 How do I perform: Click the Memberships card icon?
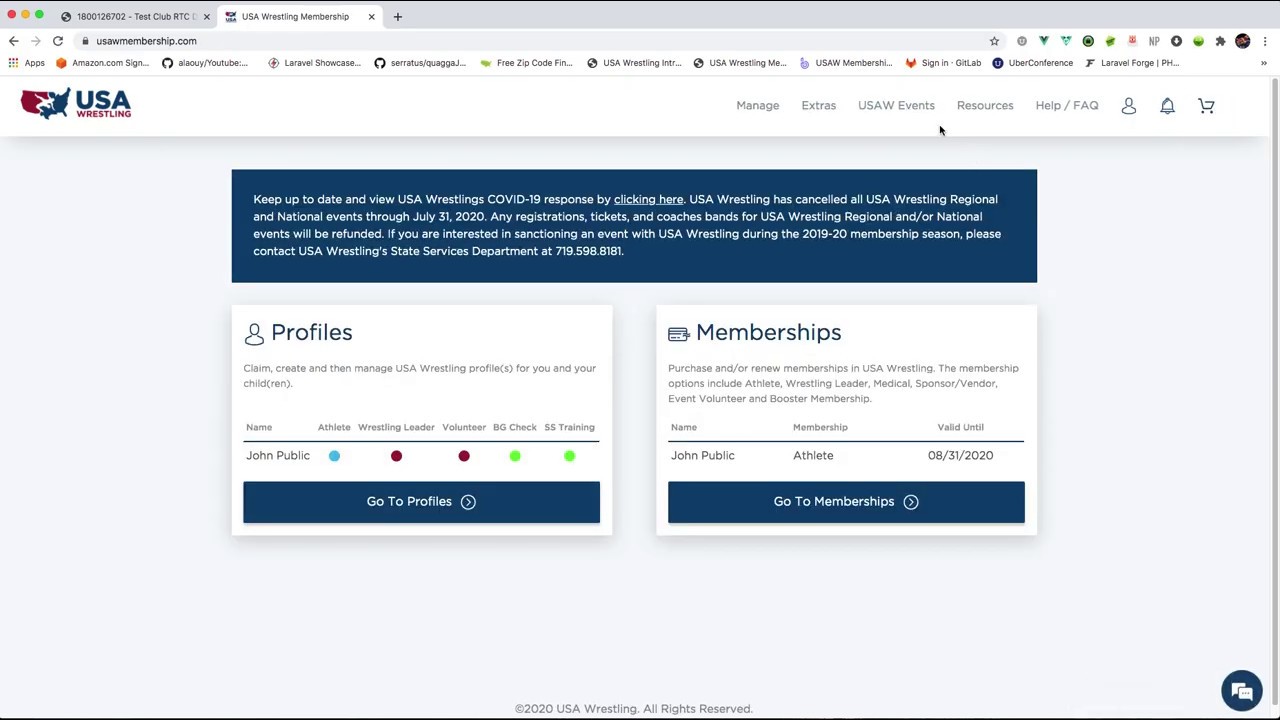(679, 334)
